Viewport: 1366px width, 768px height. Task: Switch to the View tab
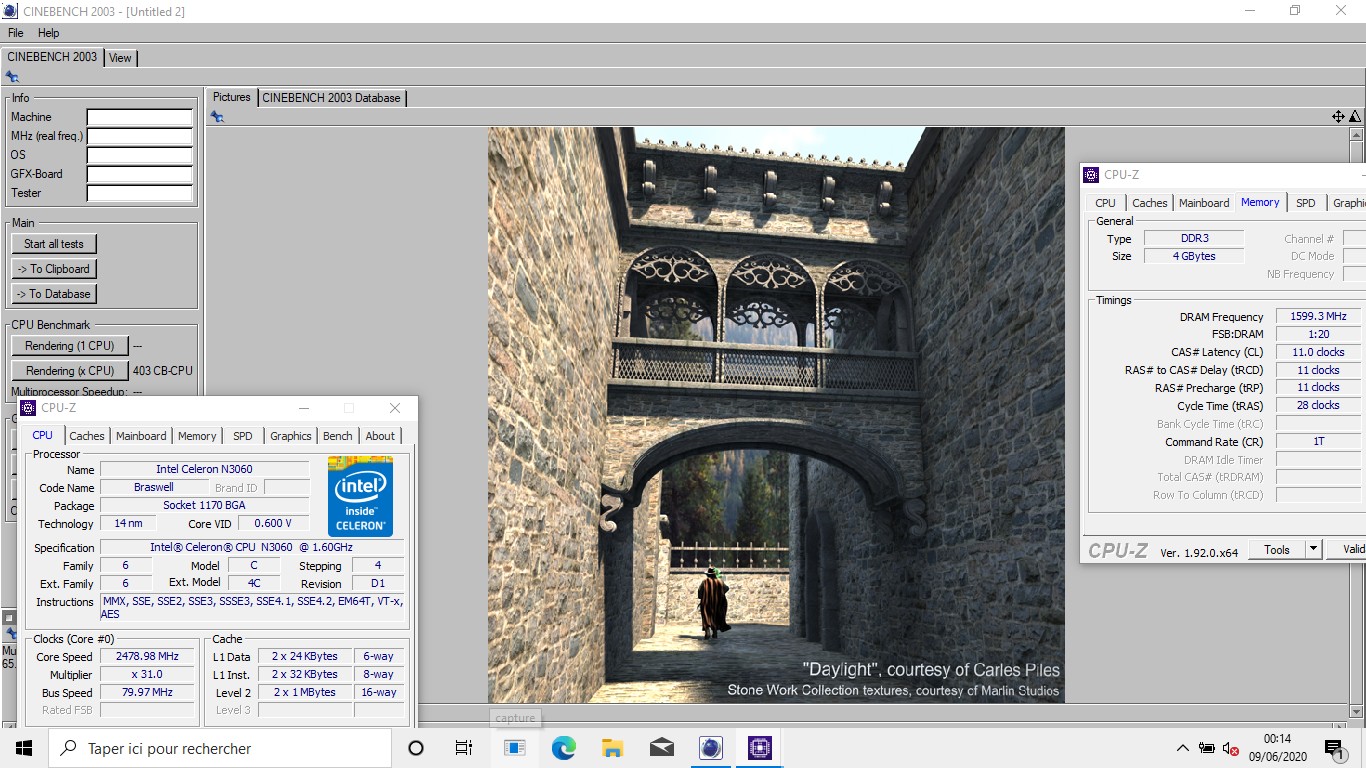pyautogui.click(x=120, y=58)
